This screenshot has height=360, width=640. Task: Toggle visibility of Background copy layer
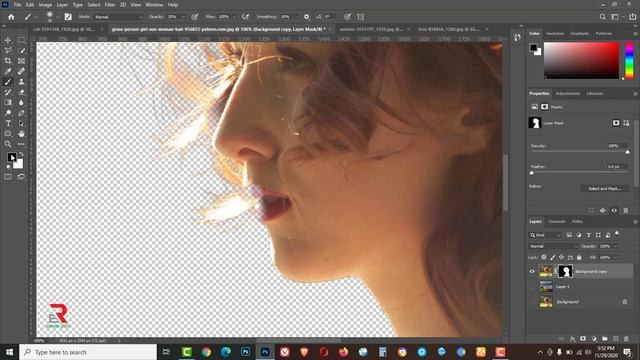click(x=532, y=271)
